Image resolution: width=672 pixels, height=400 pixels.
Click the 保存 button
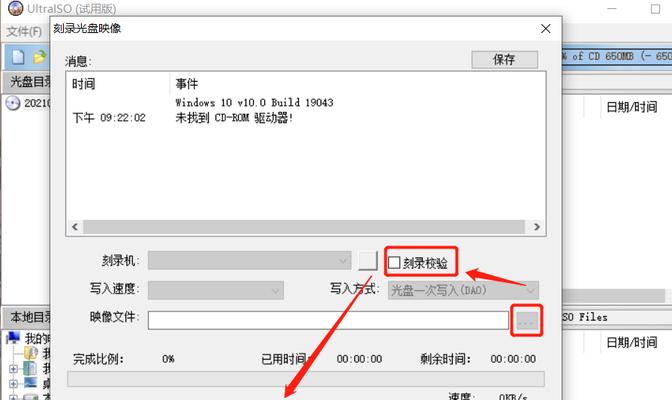tap(504, 59)
